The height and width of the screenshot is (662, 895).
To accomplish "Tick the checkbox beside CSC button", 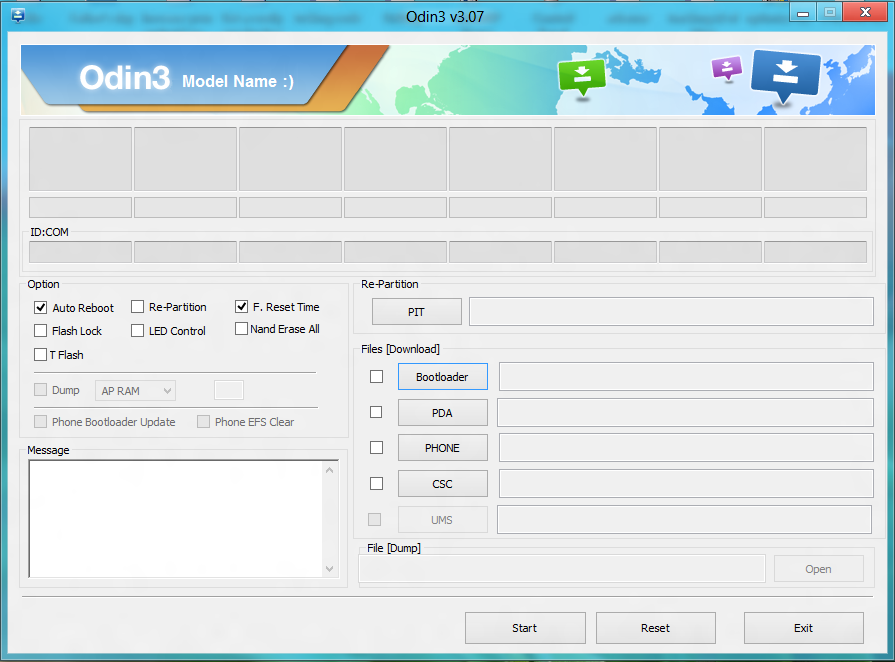I will pyautogui.click(x=376, y=484).
